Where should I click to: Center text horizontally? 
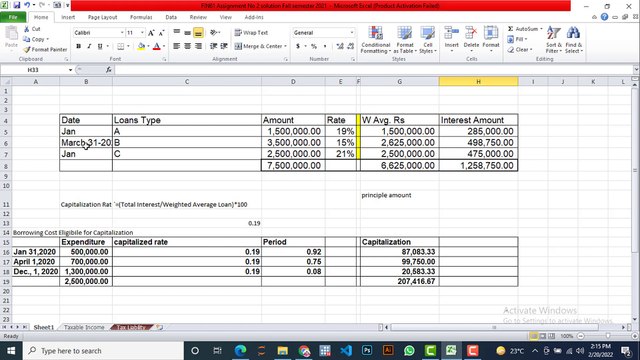pos(187,46)
